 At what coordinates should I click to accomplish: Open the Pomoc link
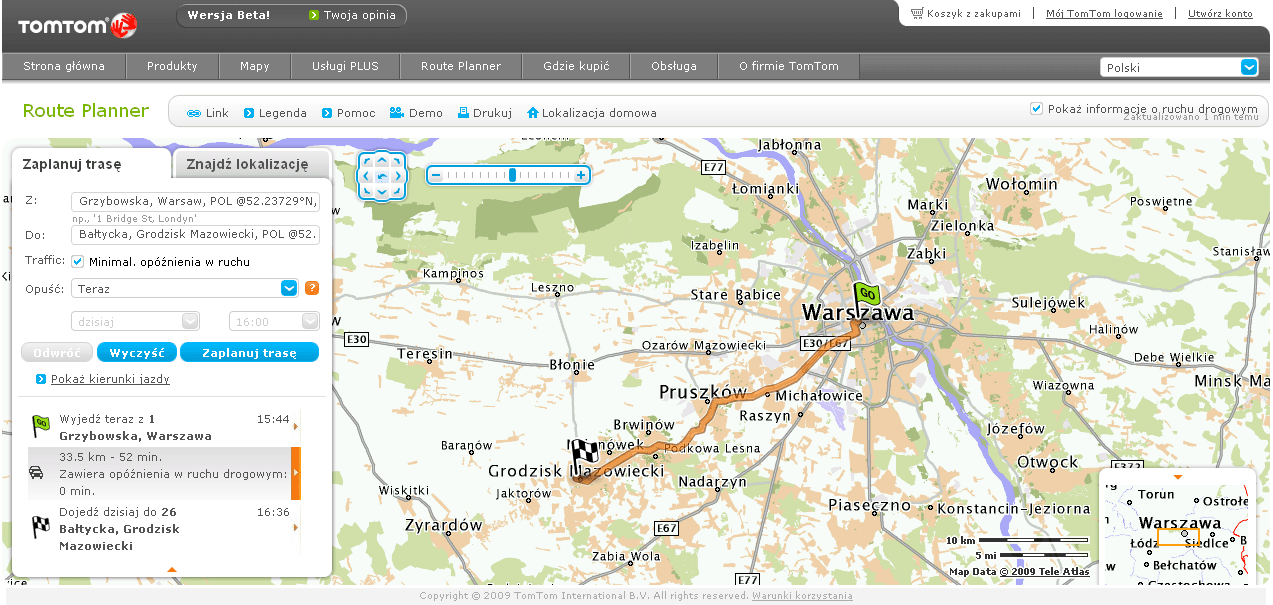[x=356, y=113]
